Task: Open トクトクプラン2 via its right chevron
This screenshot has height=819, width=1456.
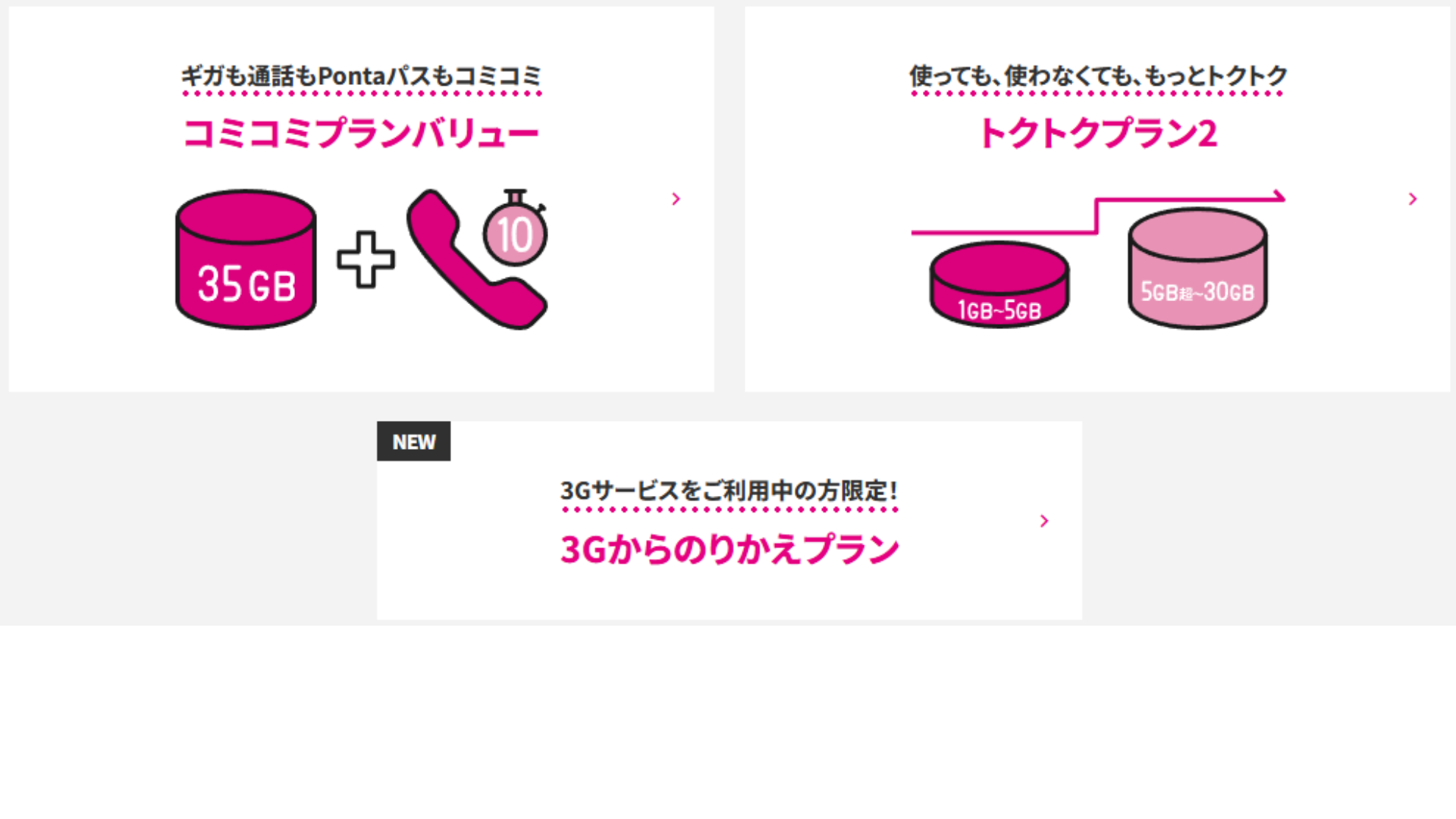Action: (x=1413, y=199)
